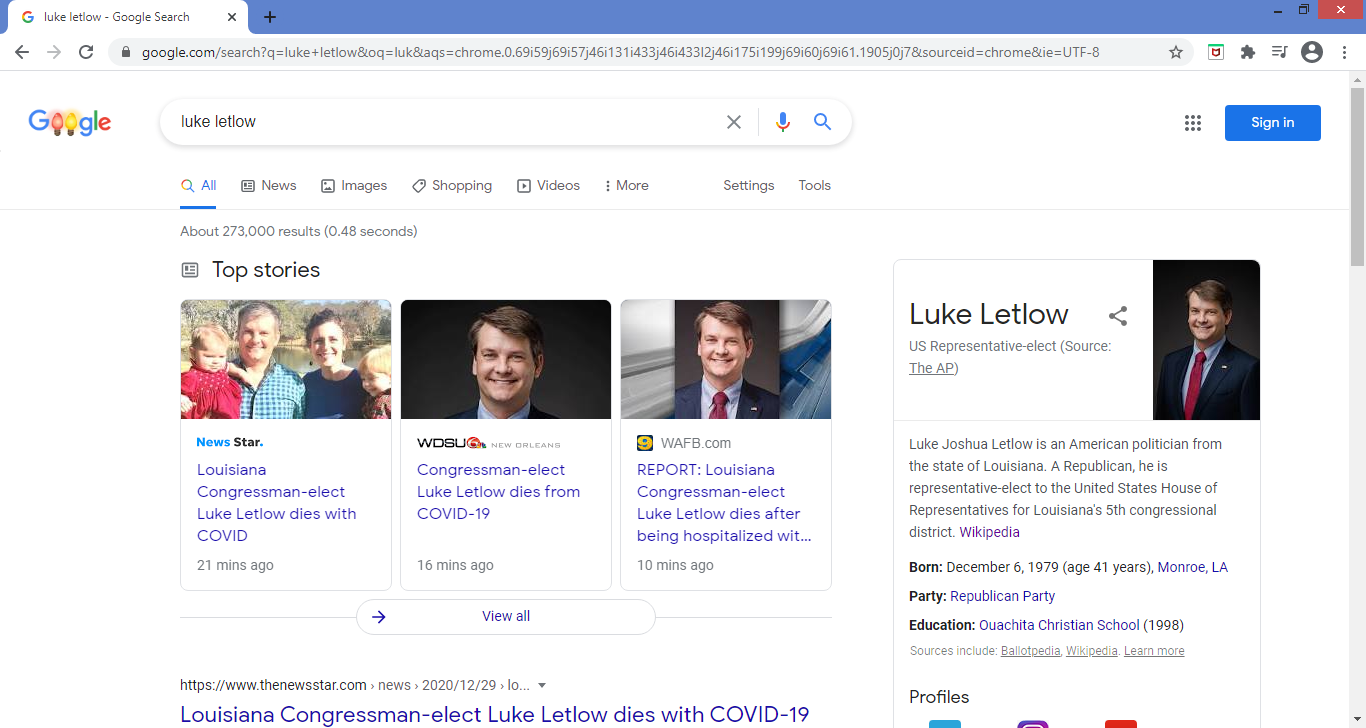Screen dimensions: 1366x728
Task: Open the Extensions puzzle icon
Action: tap(1247, 52)
